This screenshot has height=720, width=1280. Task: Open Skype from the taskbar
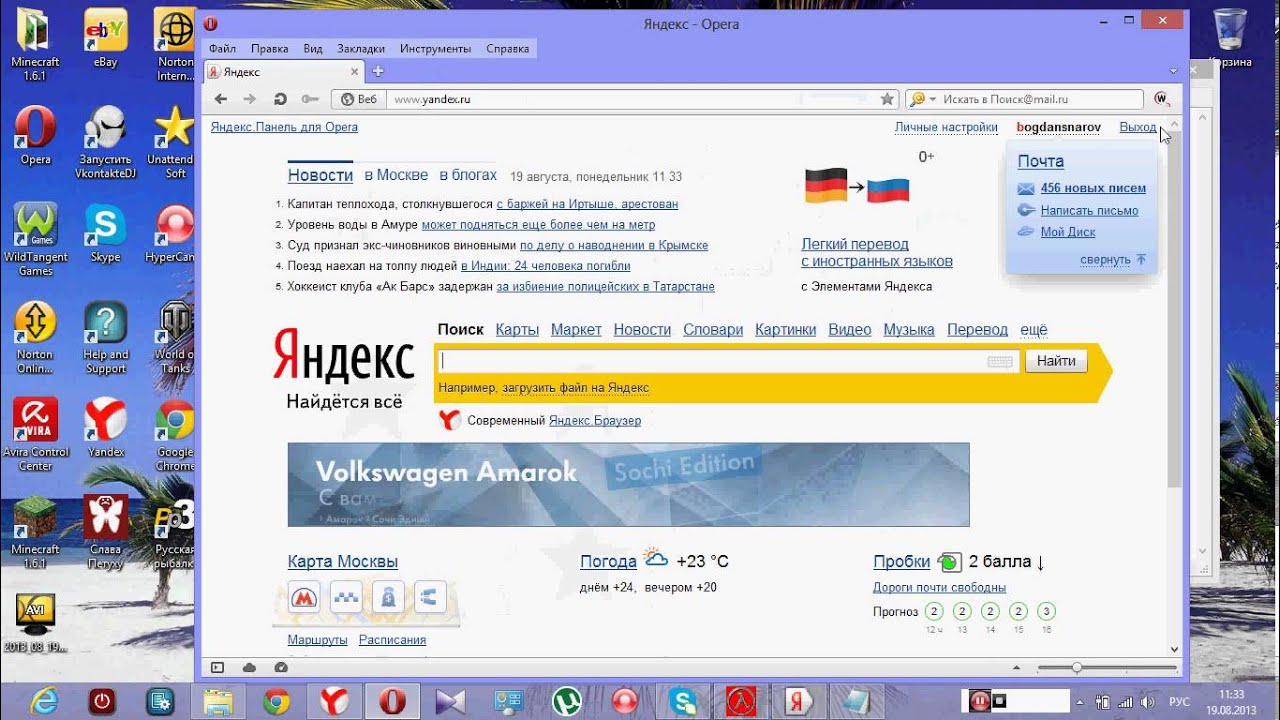click(684, 701)
